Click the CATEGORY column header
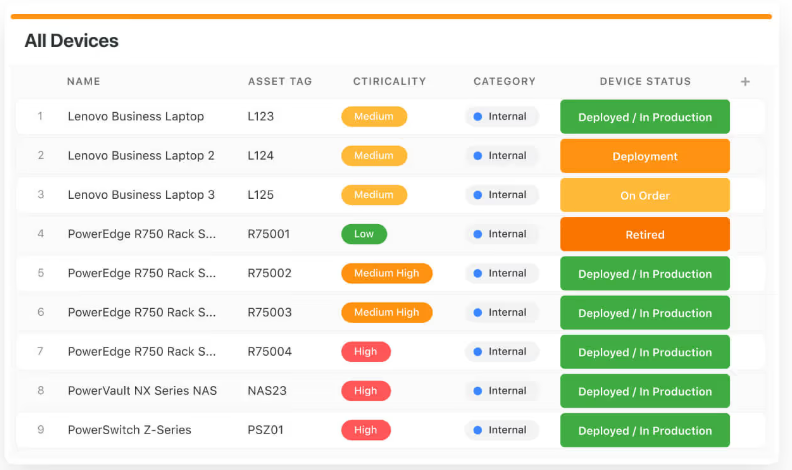This screenshot has width=792, height=470. 505,81
